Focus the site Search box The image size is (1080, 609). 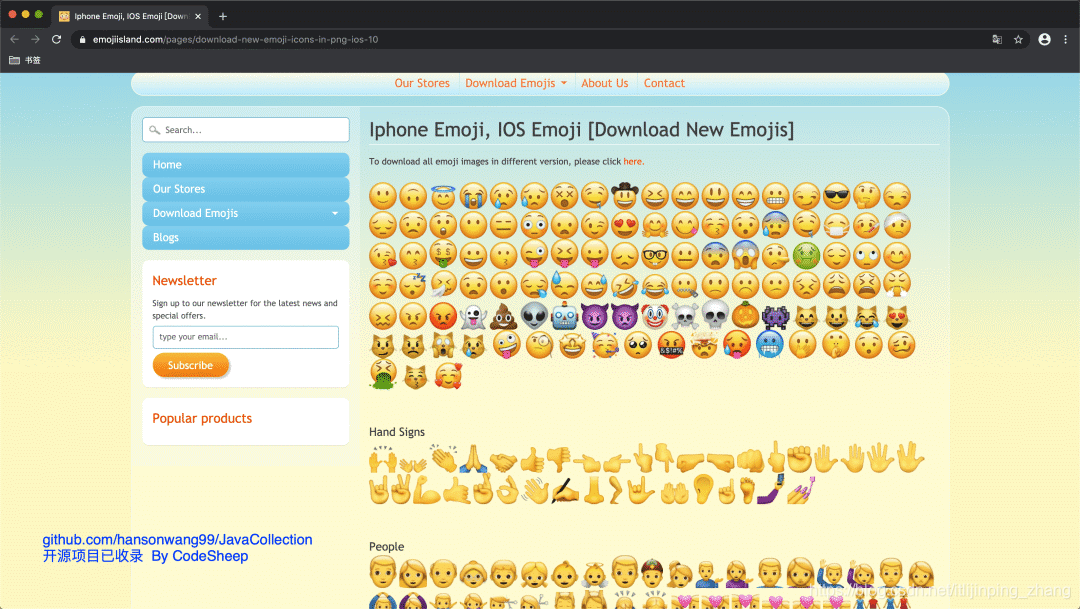pyautogui.click(x=245, y=130)
